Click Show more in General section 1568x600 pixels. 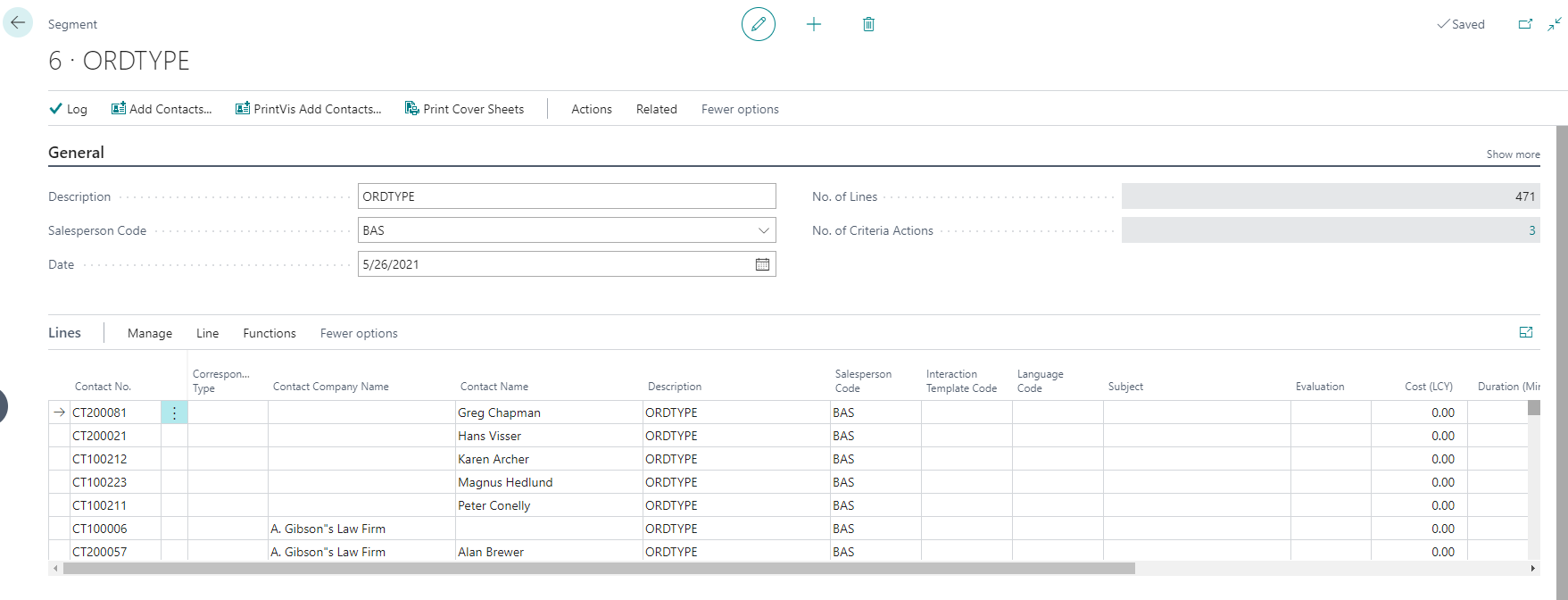click(1513, 154)
